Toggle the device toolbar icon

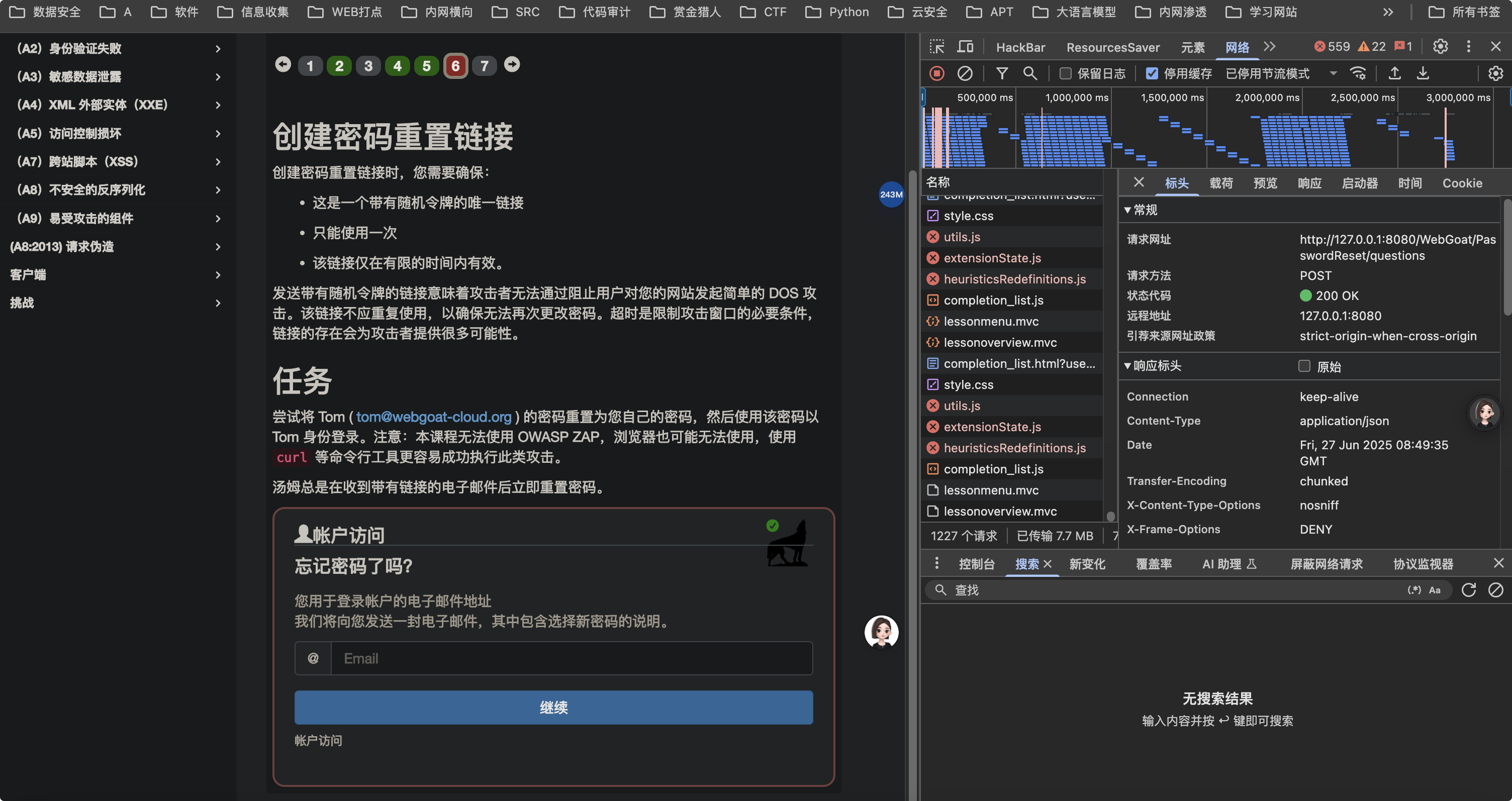[x=966, y=47]
